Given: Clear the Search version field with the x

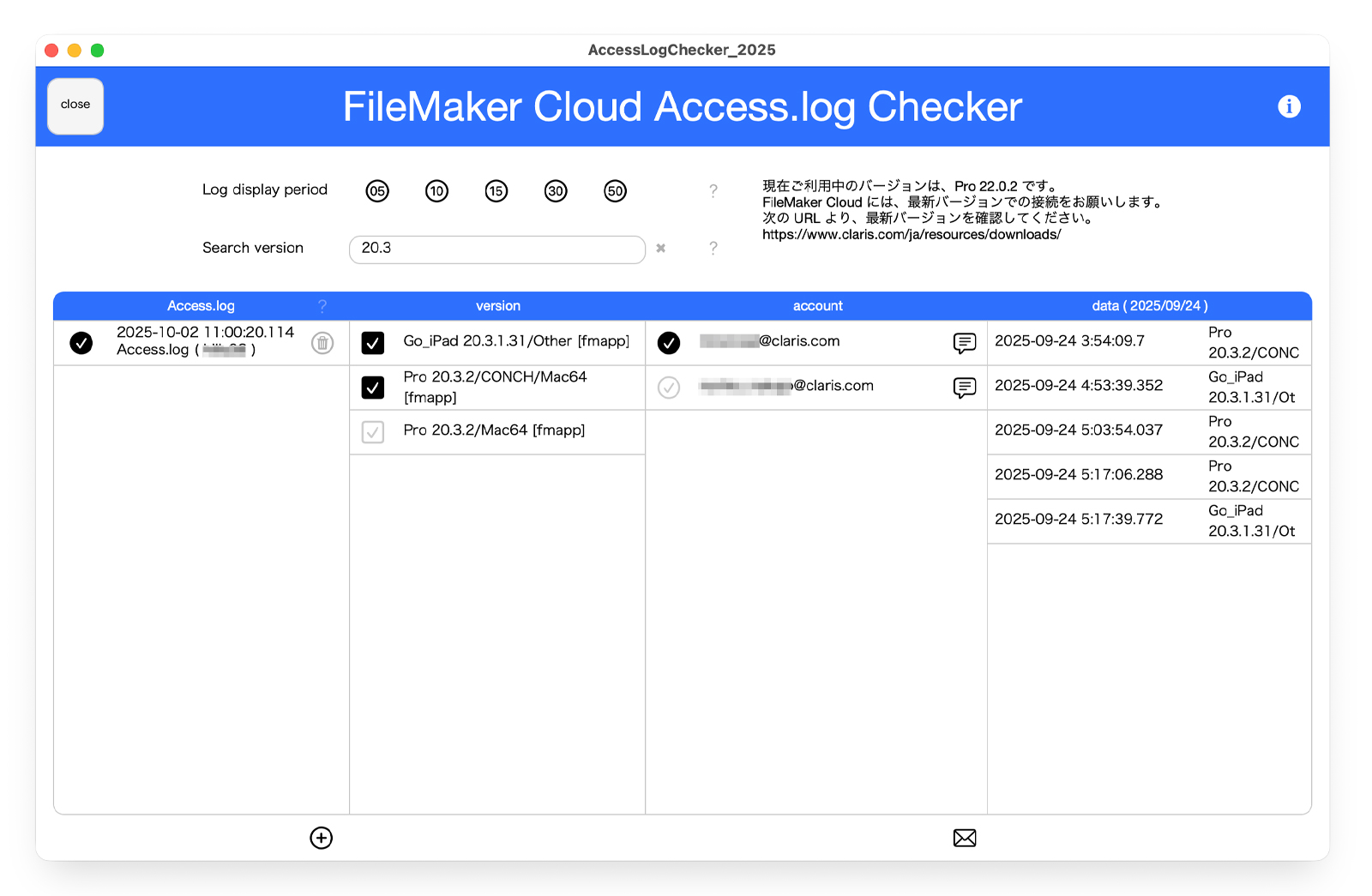Looking at the screenshot, I should click(660, 249).
